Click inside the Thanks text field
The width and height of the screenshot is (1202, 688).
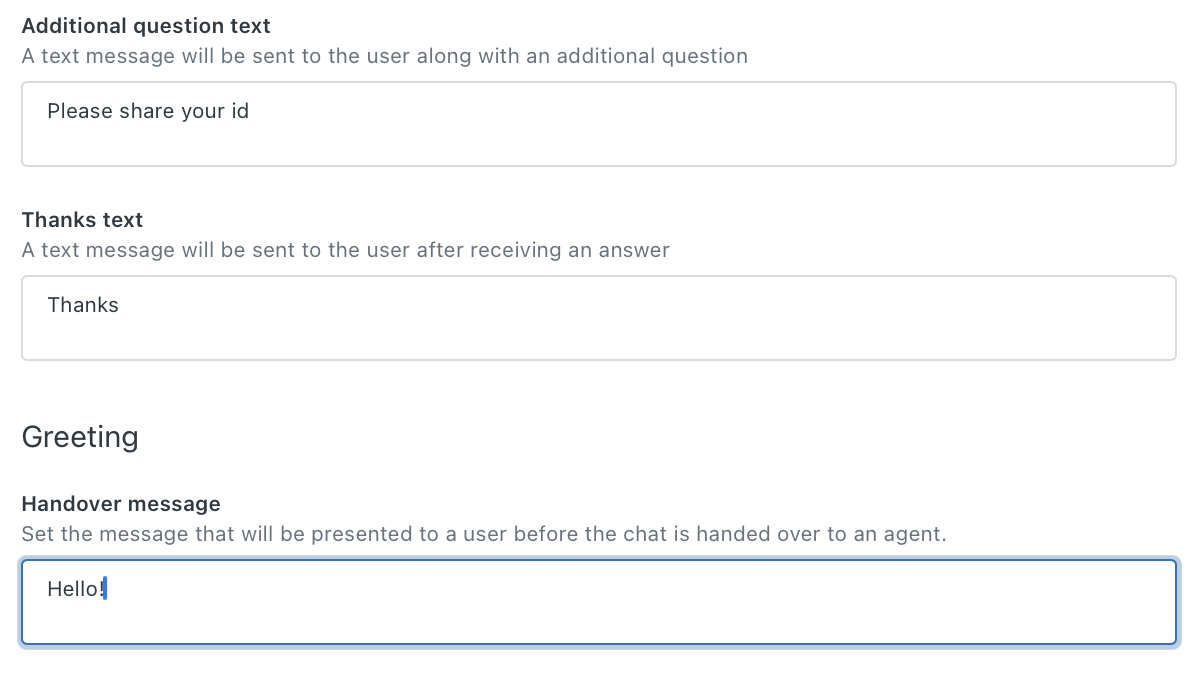pyautogui.click(x=598, y=317)
